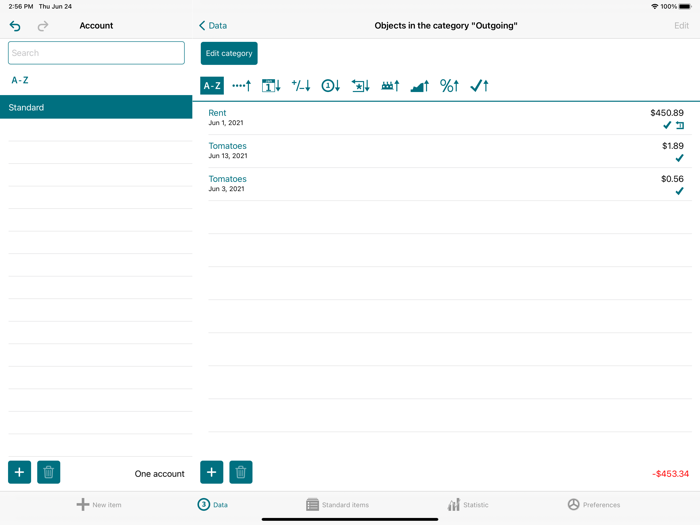Sort items alphabetically with the A-Z toolbar button
The width and height of the screenshot is (700, 525).
(x=212, y=85)
